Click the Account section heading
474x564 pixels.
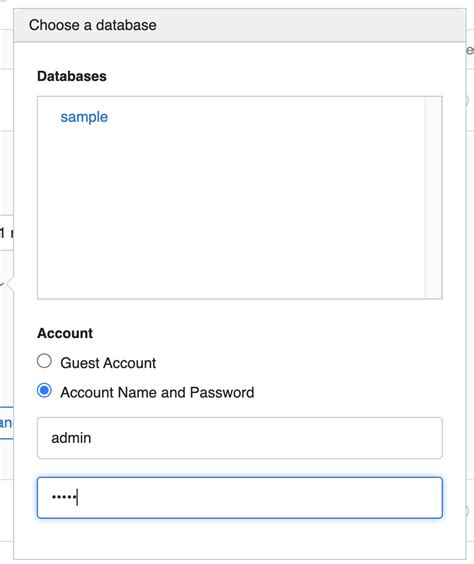[65, 333]
